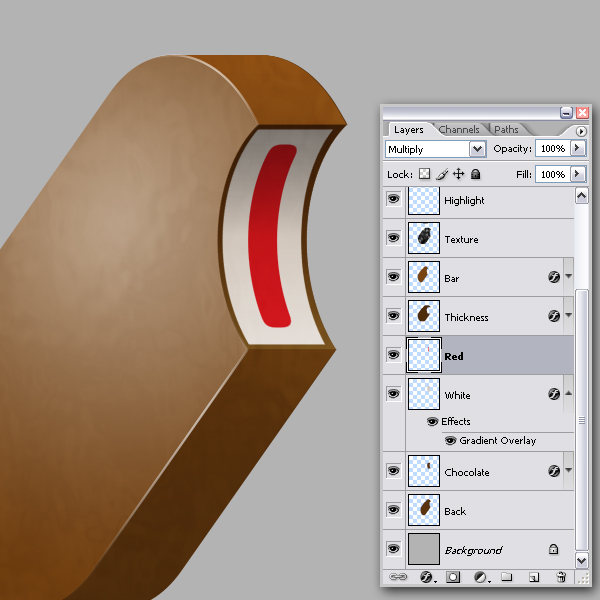Viewport: 600px width, 600px height.
Task: Hide the Gradient Overlay effect
Action: point(451,440)
